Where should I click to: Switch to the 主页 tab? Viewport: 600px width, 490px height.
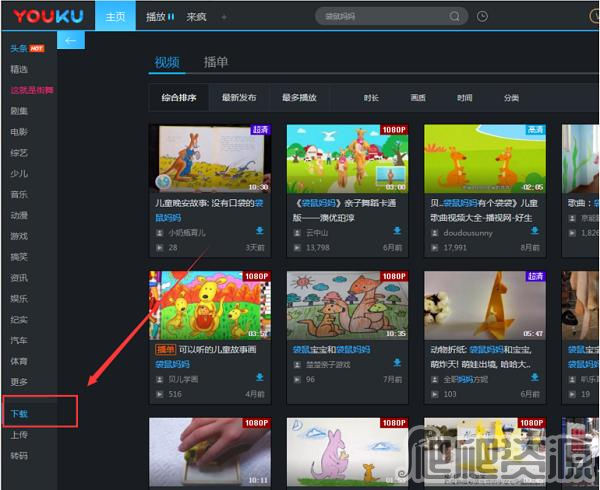pos(115,16)
